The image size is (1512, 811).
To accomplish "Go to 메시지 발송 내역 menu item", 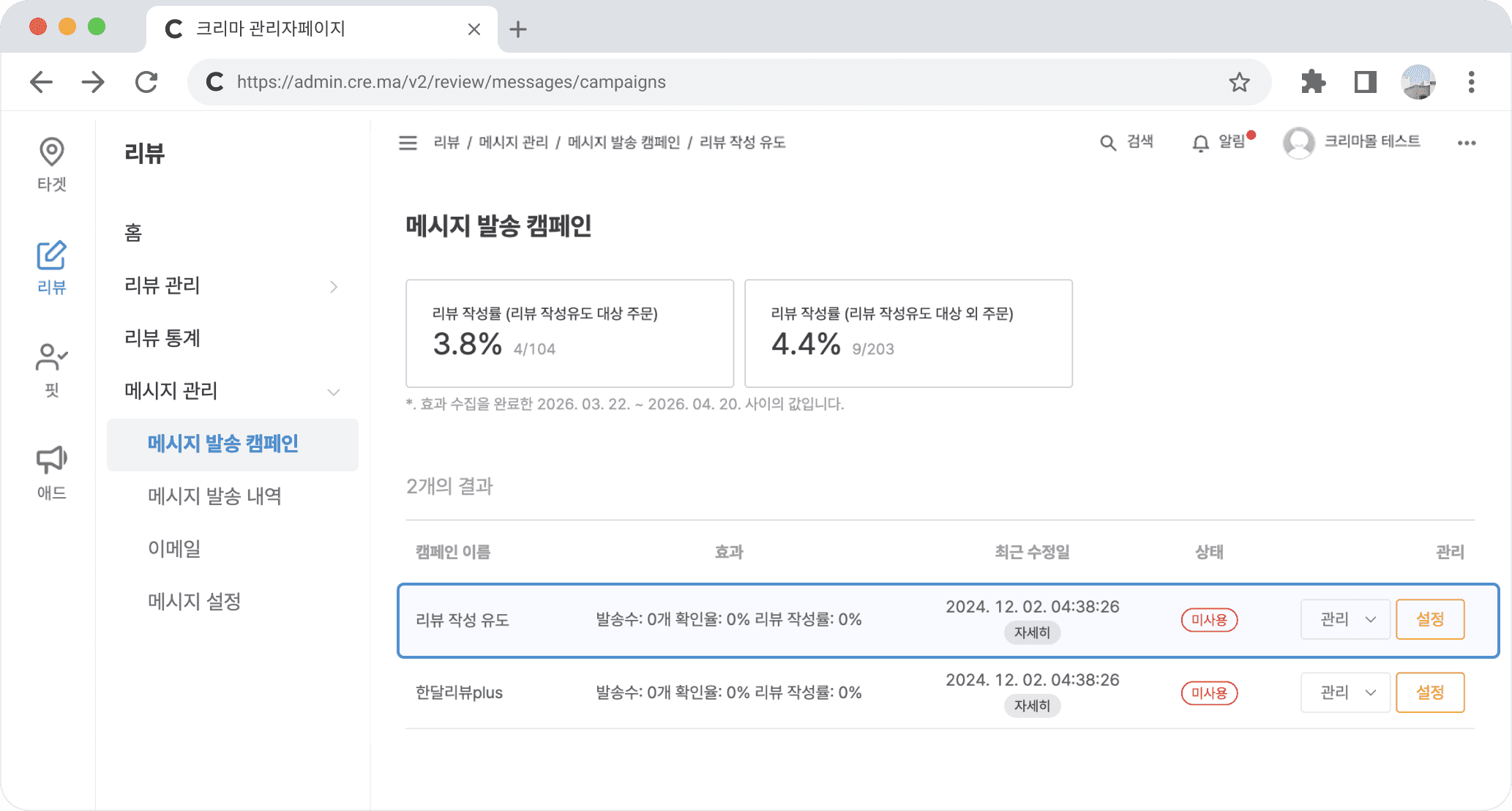I will click(x=214, y=496).
